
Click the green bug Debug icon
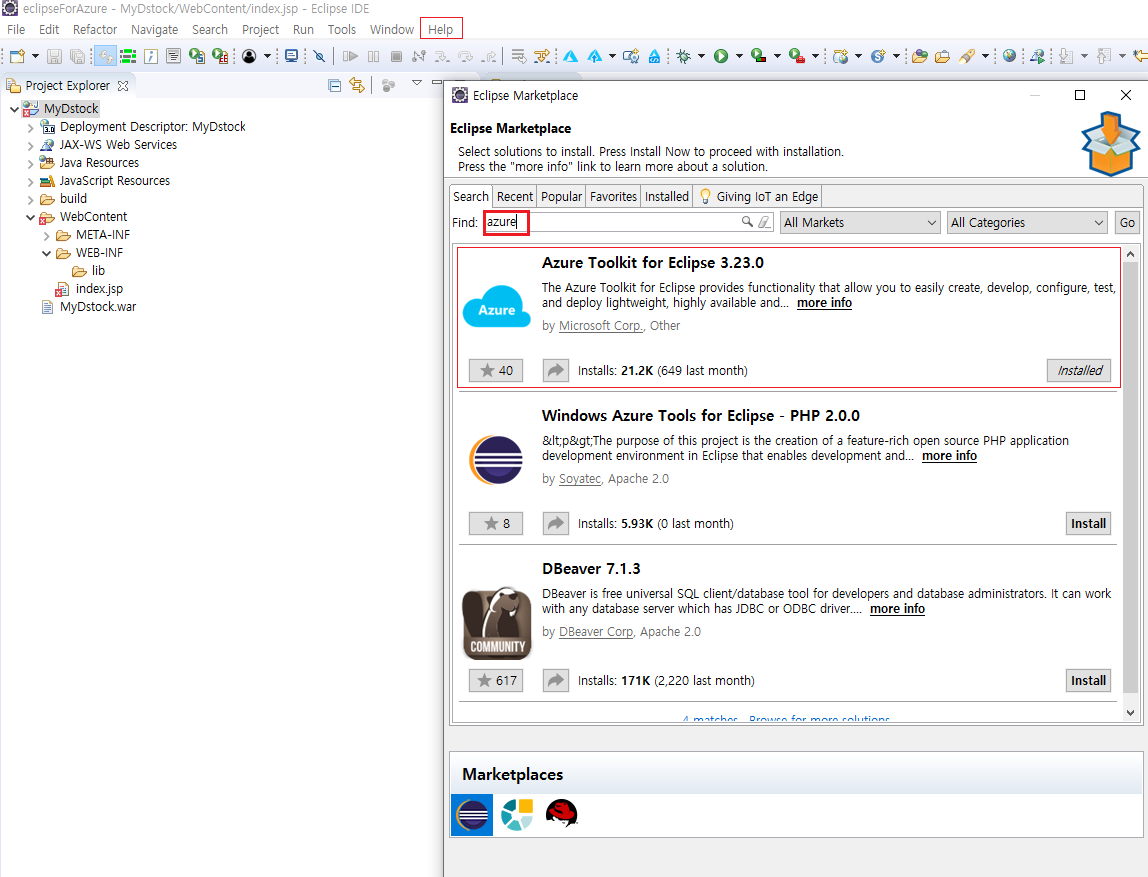(684, 56)
